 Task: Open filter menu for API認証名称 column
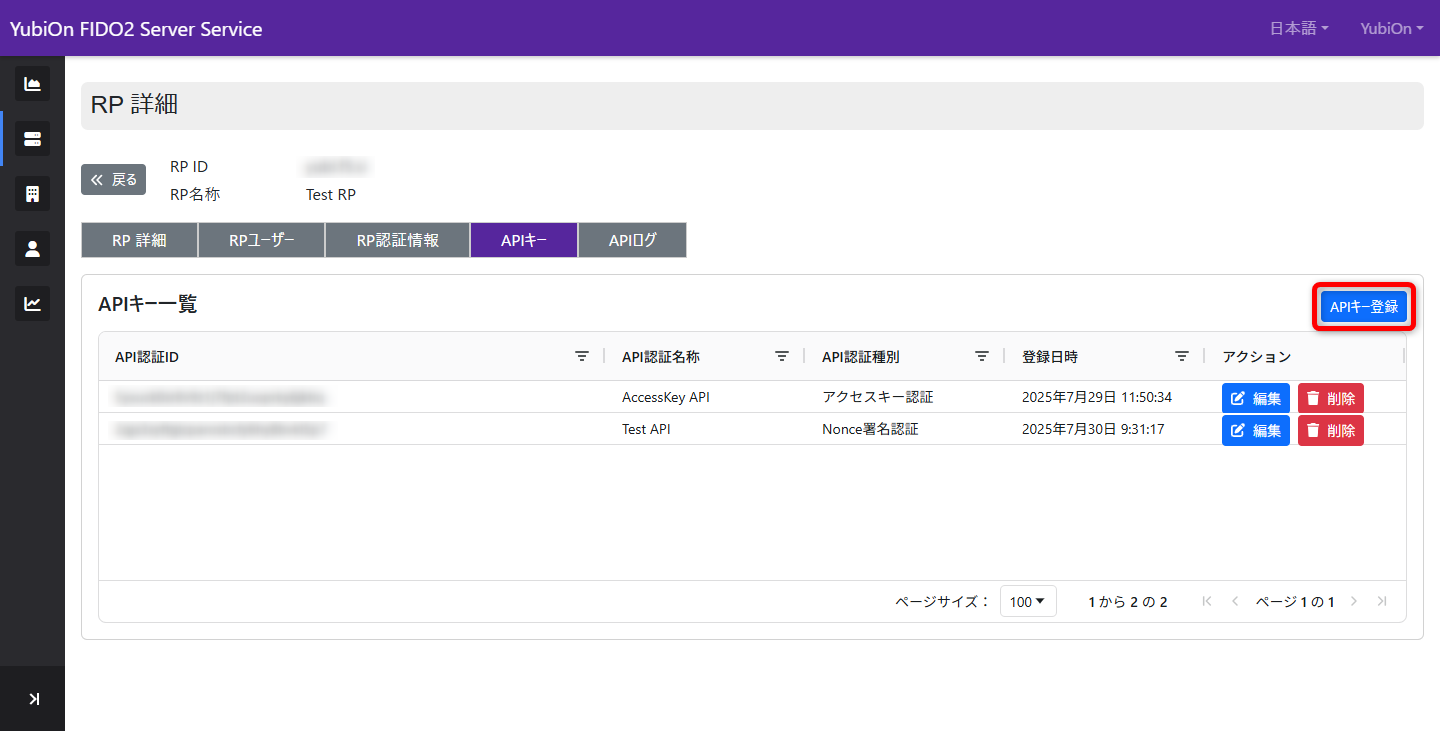(x=782, y=356)
